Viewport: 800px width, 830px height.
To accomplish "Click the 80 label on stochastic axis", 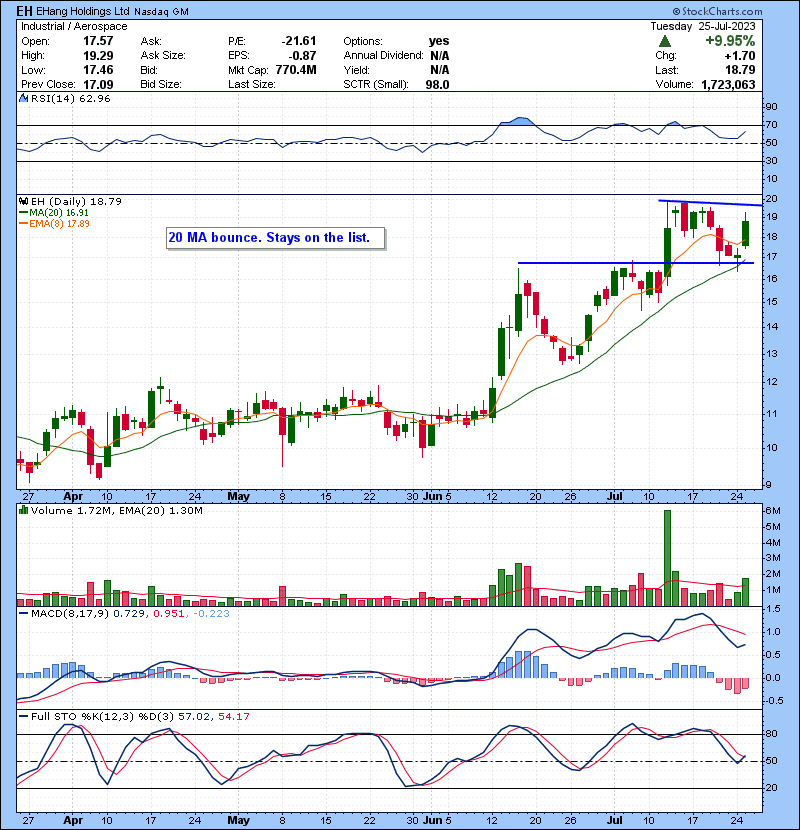I will [770, 734].
